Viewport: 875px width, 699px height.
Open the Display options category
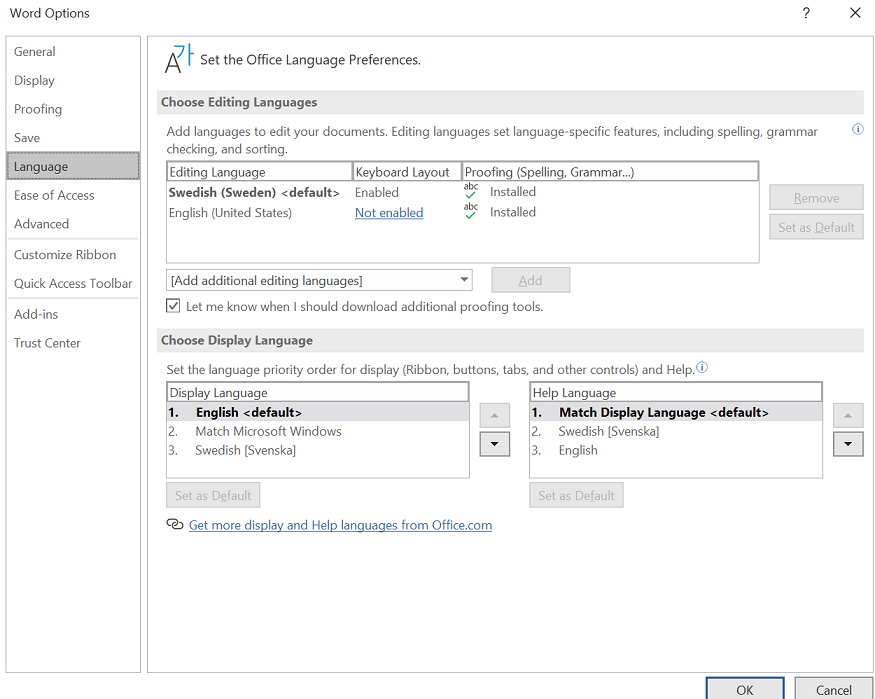coord(73,80)
